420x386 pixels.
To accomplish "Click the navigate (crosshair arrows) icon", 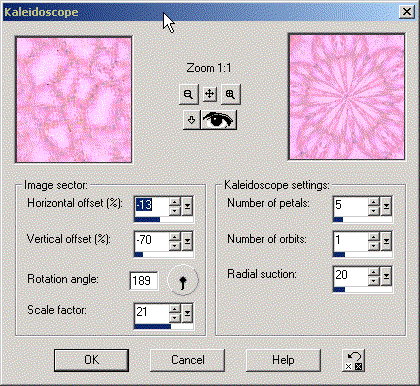I will 209,94.
